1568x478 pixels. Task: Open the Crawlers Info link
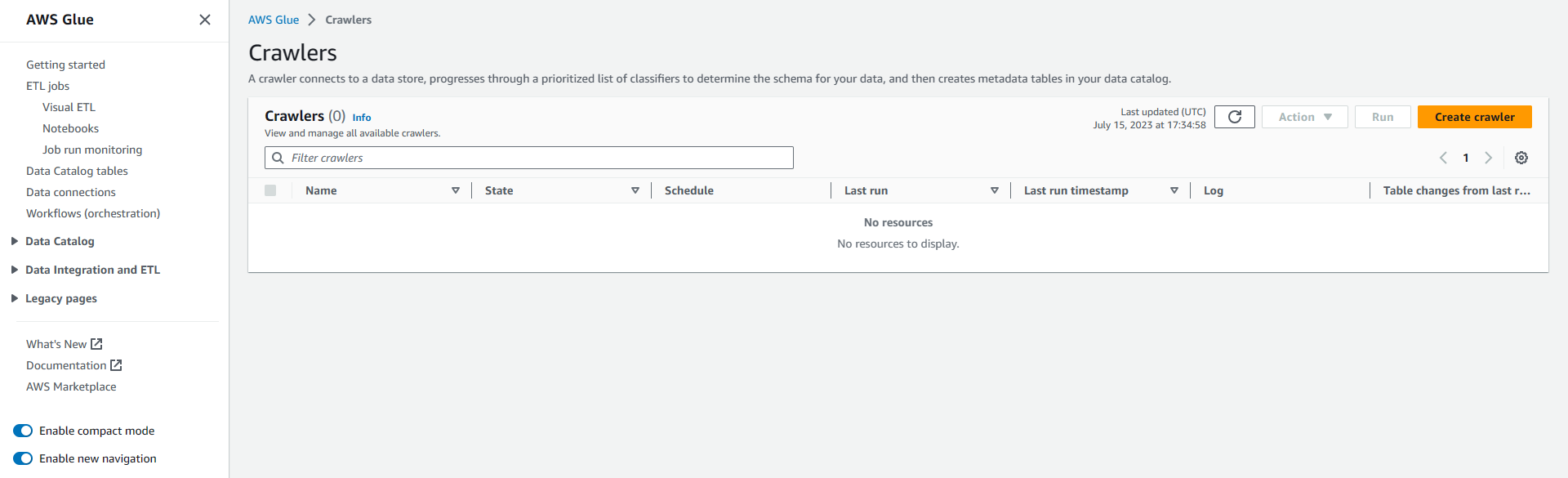coord(362,118)
